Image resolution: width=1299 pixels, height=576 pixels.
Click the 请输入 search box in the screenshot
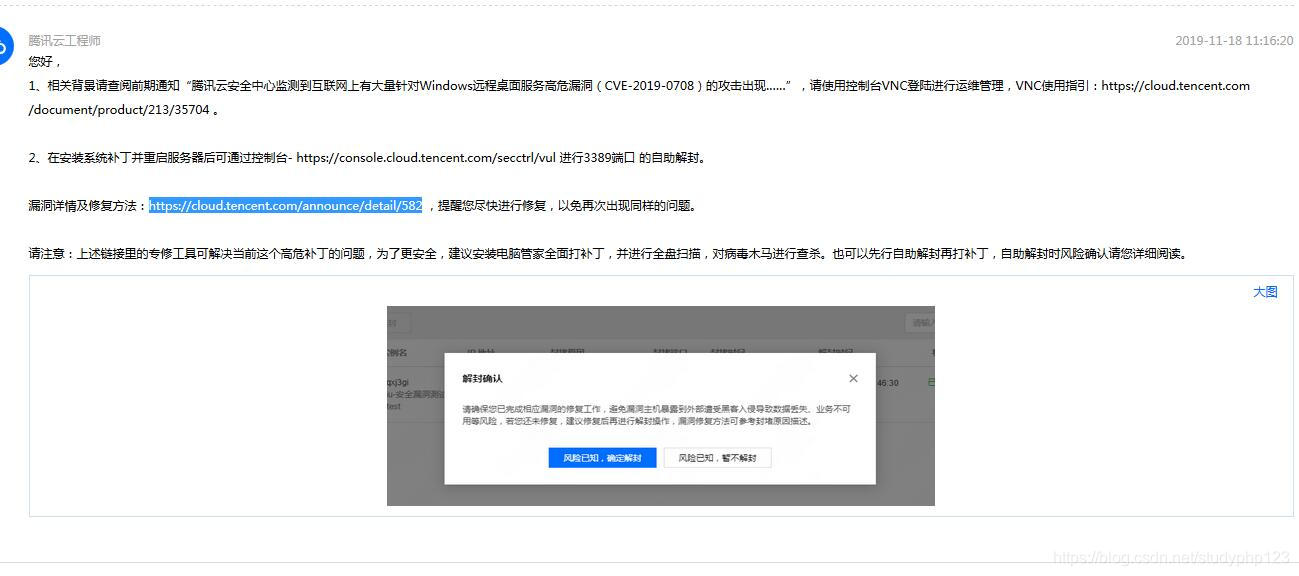[922, 322]
